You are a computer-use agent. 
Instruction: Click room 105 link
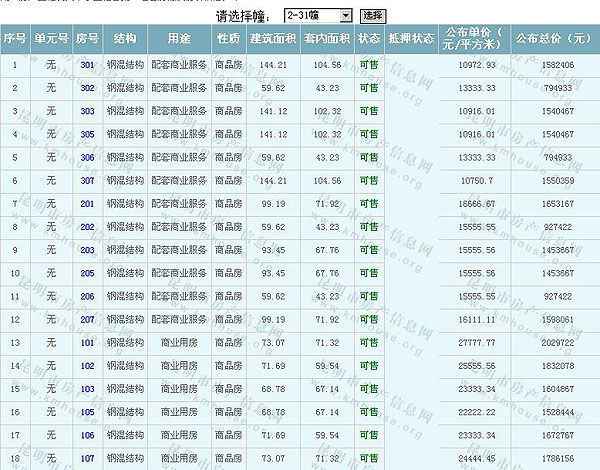click(x=87, y=411)
